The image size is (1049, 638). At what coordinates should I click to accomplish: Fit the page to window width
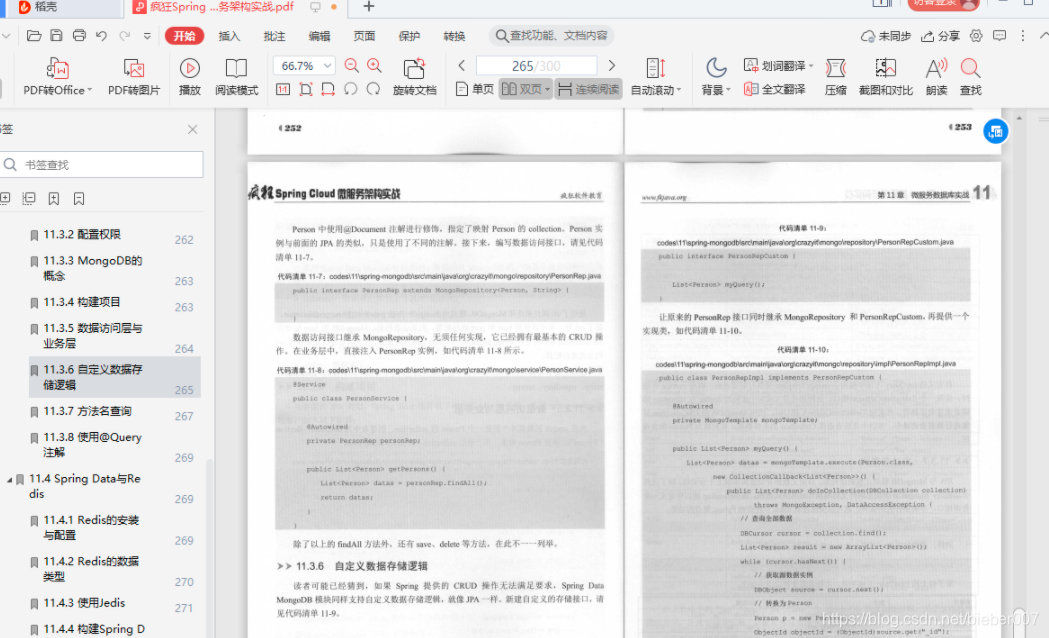point(328,89)
